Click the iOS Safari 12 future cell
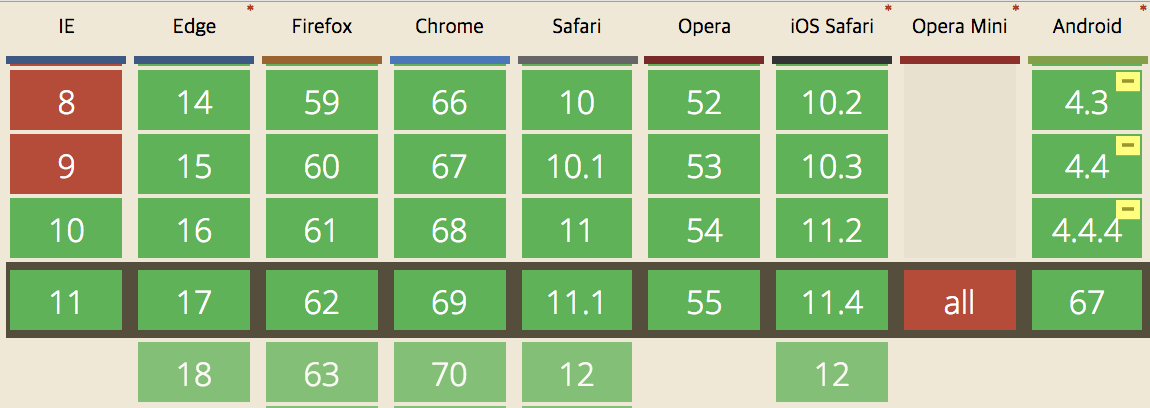This screenshot has height=408, width=1150. click(832, 372)
